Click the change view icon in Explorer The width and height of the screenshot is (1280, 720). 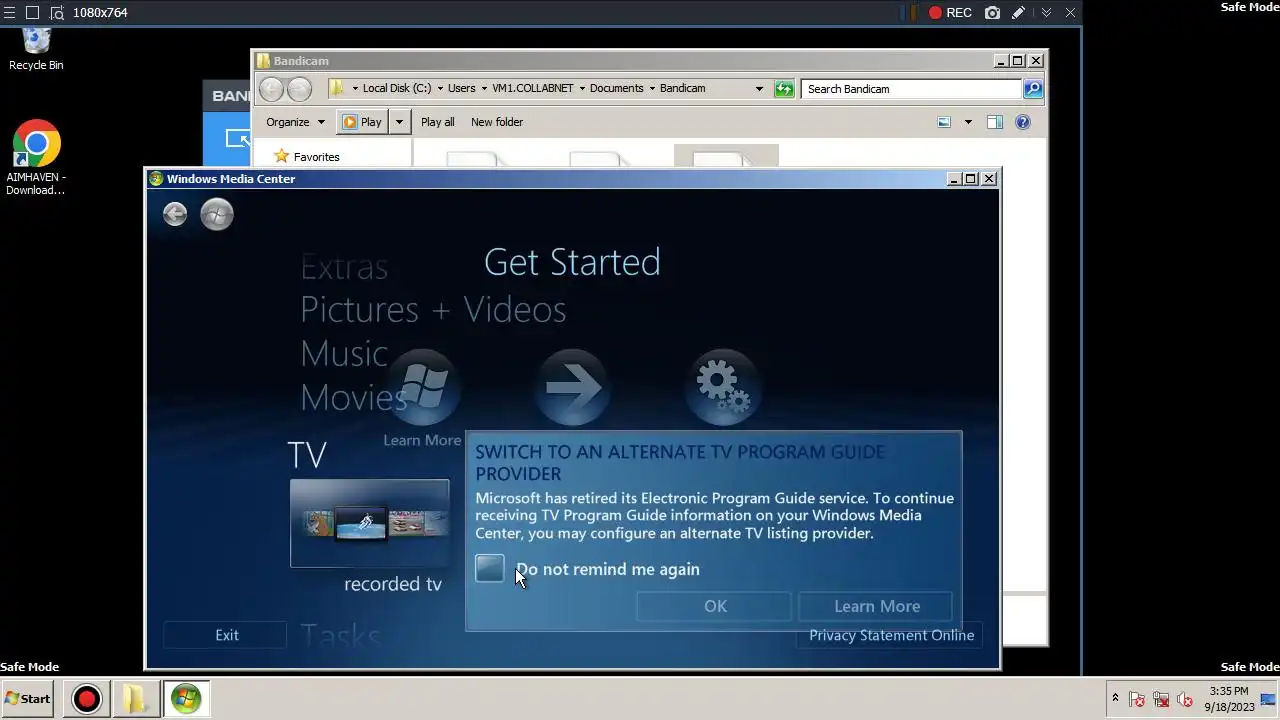point(944,122)
